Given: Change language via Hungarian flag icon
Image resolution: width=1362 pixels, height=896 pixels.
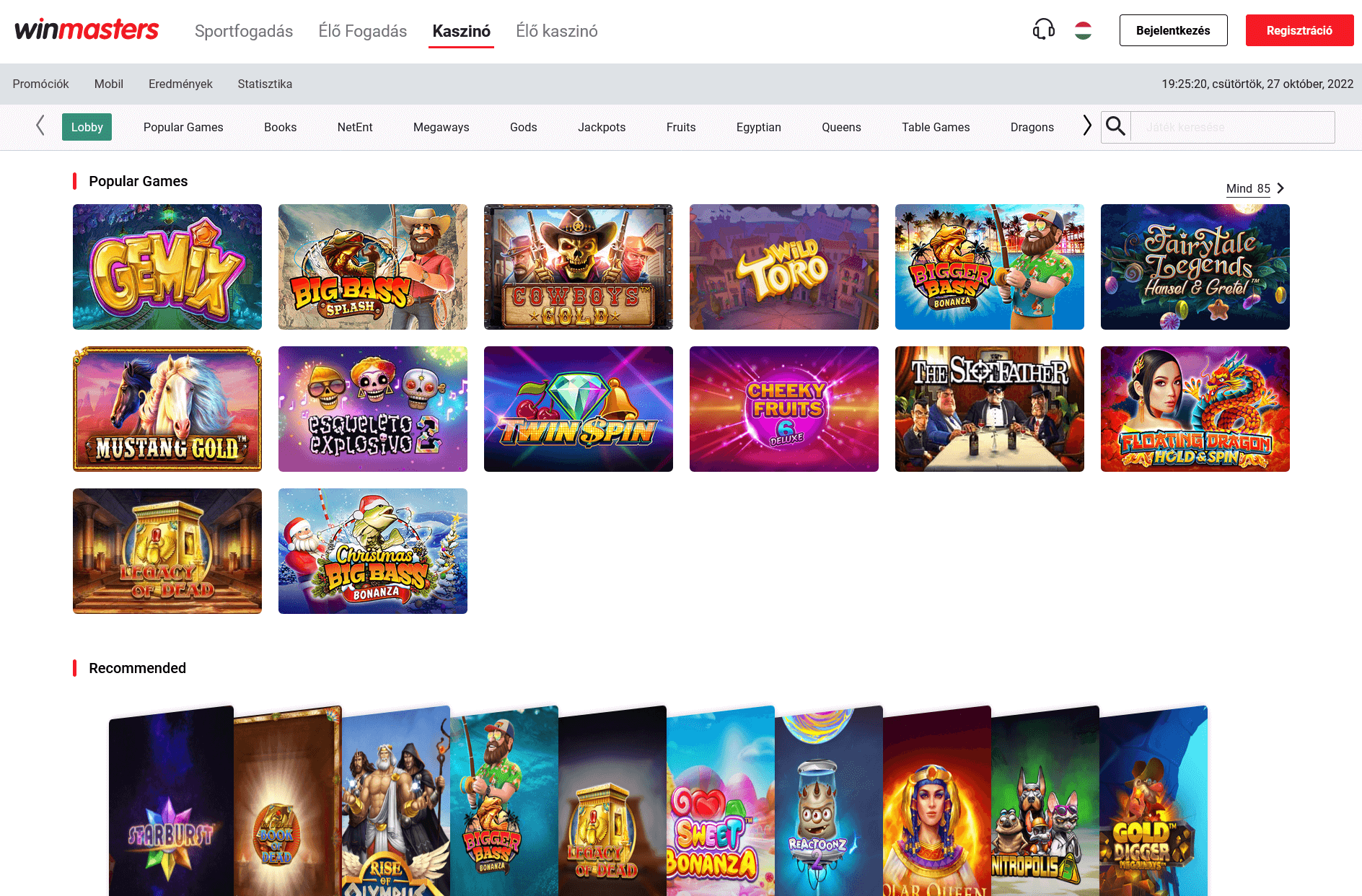Looking at the screenshot, I should point(1083,30).
